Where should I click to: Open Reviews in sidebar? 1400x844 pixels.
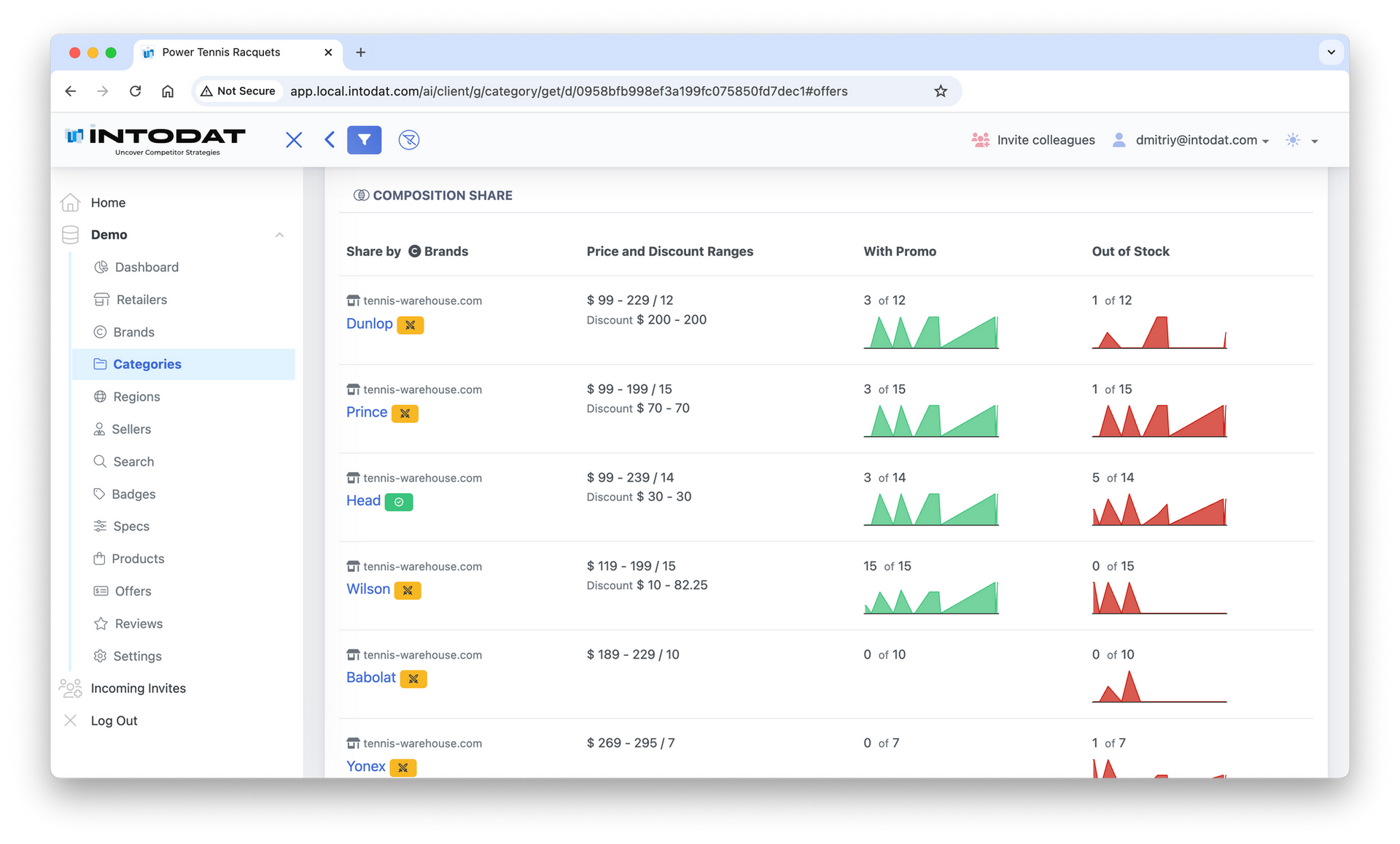point(139,624)
